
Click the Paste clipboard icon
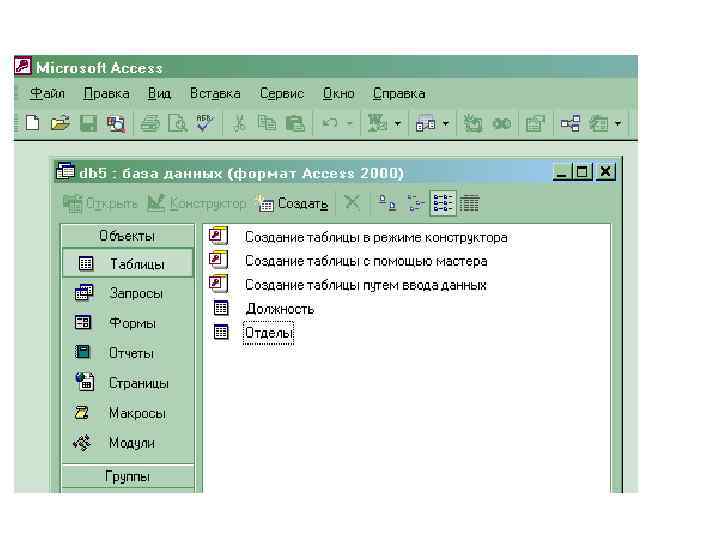295,123
